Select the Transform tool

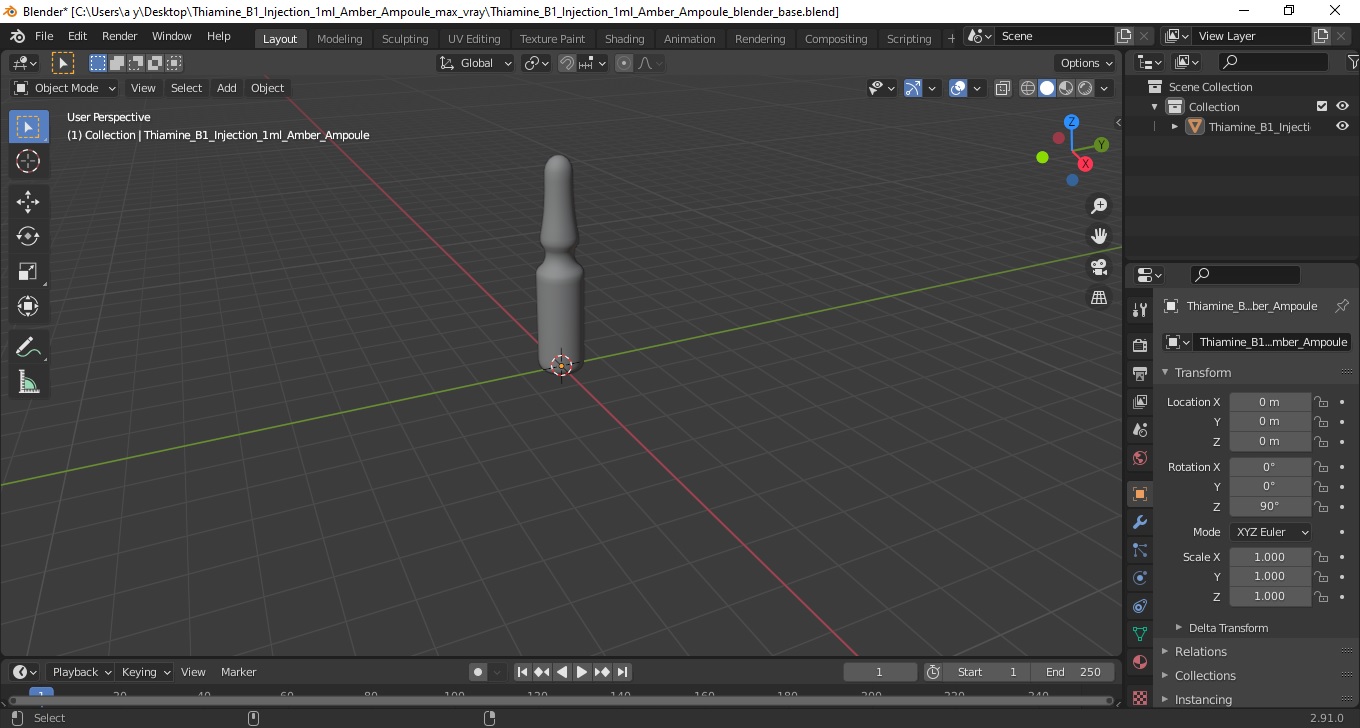click(28, 306)
